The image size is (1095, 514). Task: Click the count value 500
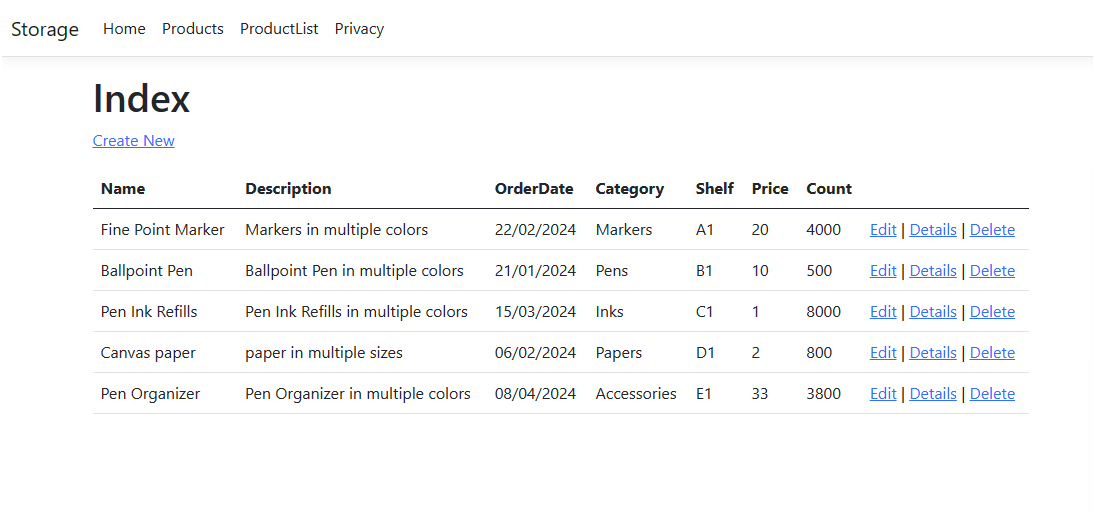tap(819, 271)
